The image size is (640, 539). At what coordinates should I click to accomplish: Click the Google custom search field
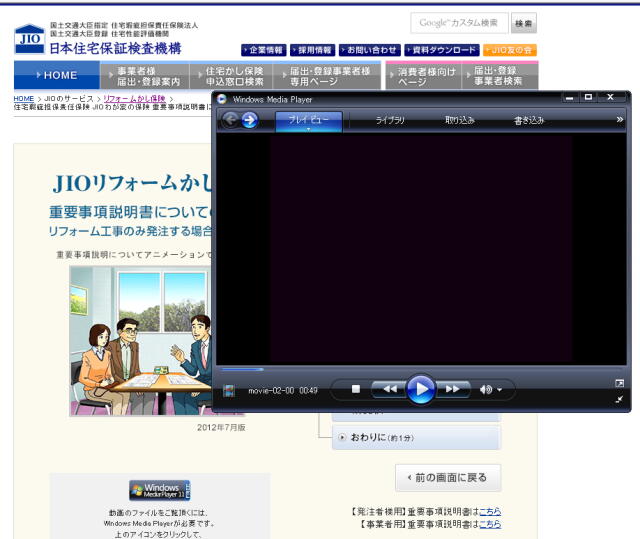(459, 22)
